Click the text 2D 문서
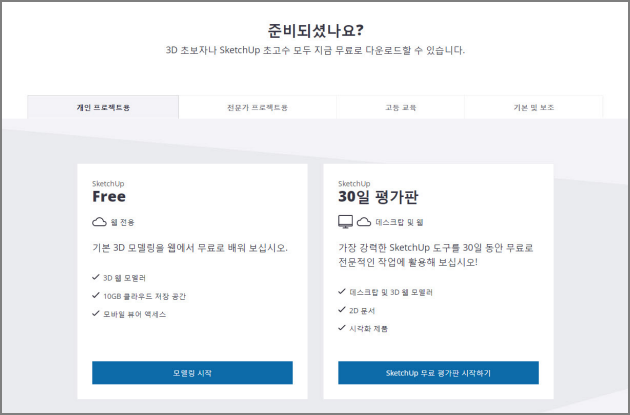Image resolution: width=630 pixels, height=415 pixels. click(362, 311)
